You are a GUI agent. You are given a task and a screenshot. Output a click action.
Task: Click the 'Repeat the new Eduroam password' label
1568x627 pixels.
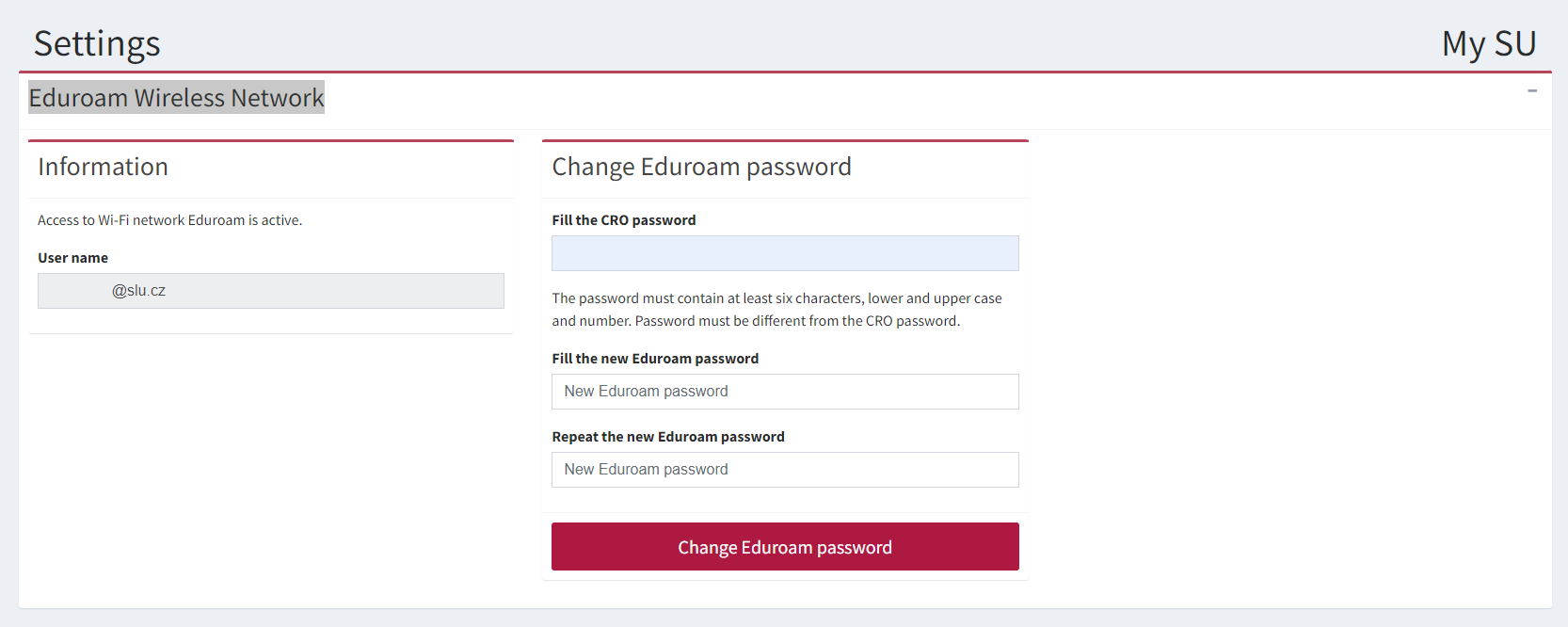pyautogui.click(x=668, y=437)
